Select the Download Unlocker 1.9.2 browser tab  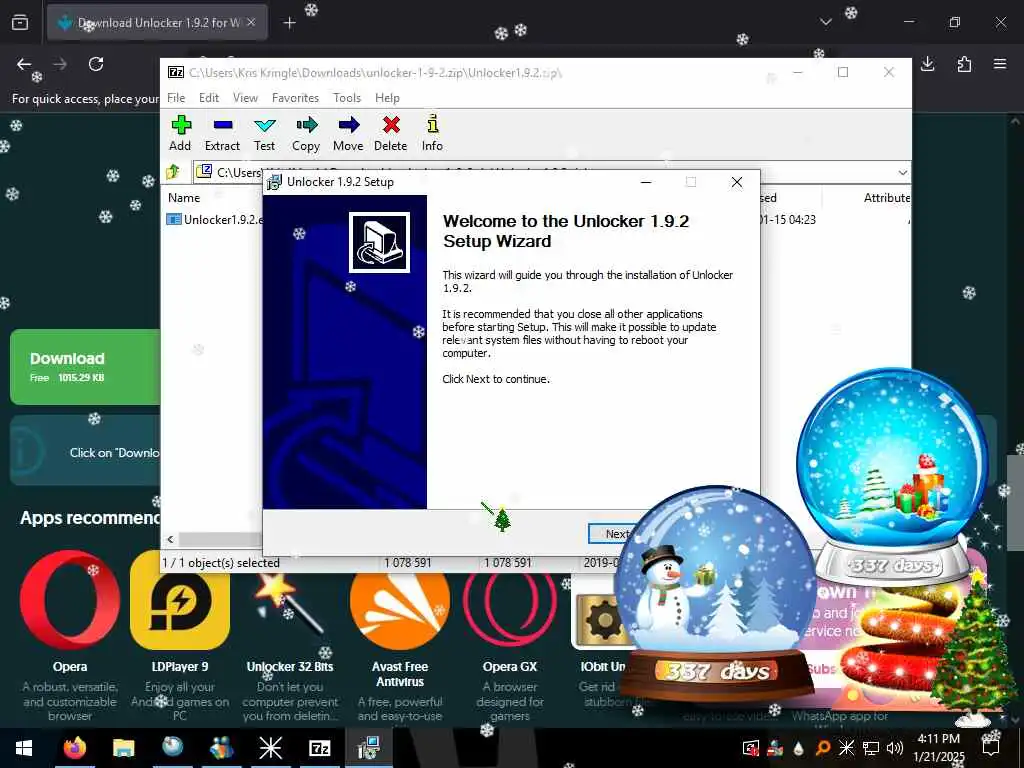[x=157, y=23]
